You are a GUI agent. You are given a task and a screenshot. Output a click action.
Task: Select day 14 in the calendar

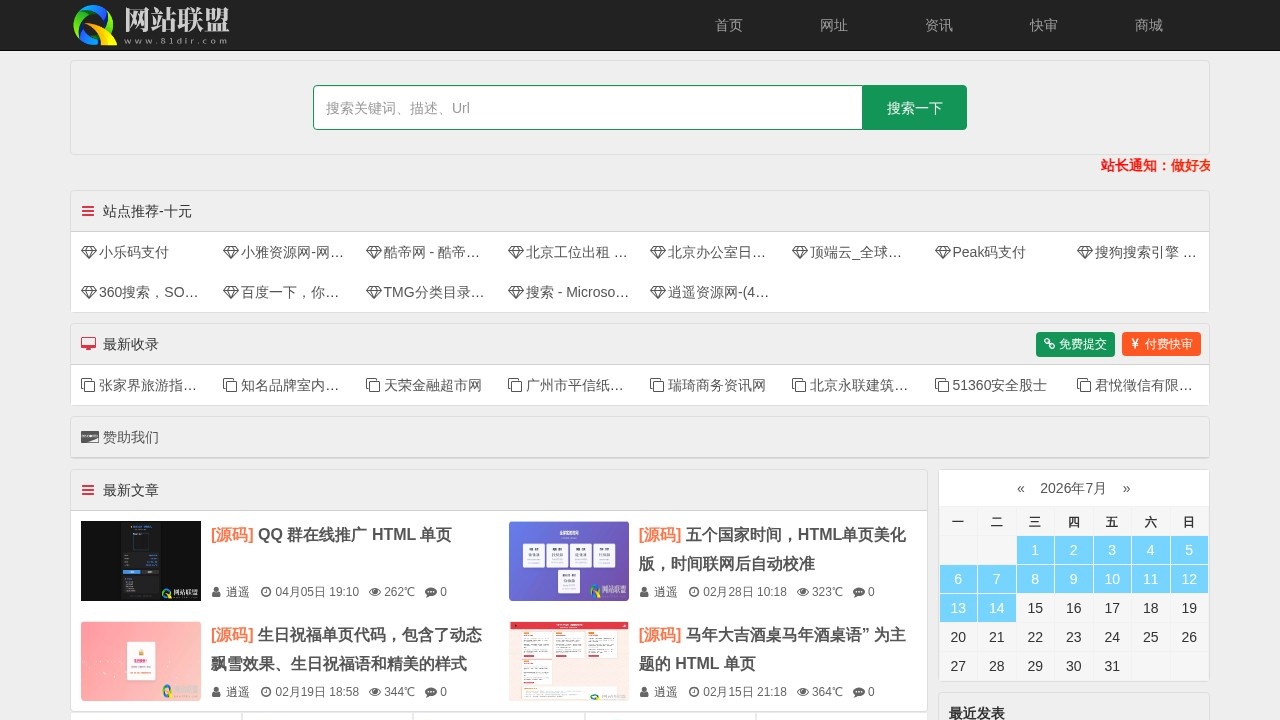[997, 608]
